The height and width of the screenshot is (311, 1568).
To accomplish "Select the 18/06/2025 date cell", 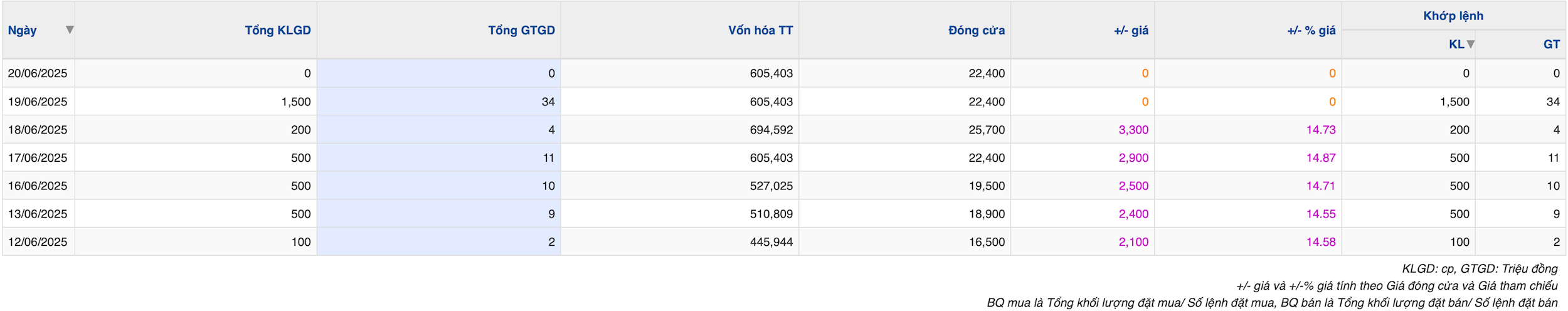I will pos(38,130).
